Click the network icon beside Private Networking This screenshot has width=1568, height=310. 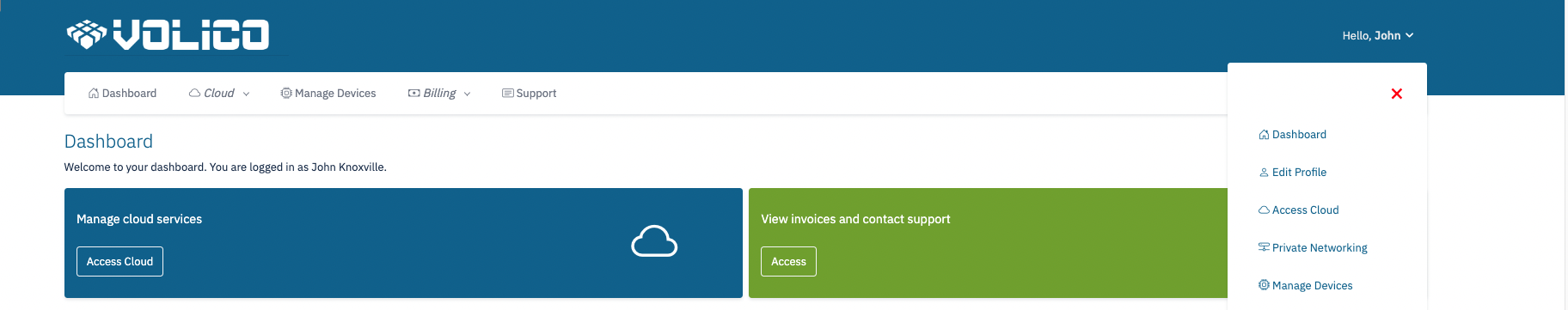tap(1264, 247)
